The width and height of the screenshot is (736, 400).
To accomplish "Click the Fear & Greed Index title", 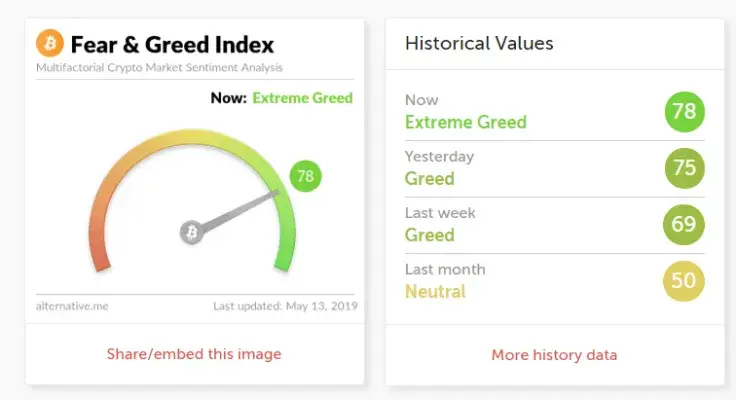I will tap(171, 45).
